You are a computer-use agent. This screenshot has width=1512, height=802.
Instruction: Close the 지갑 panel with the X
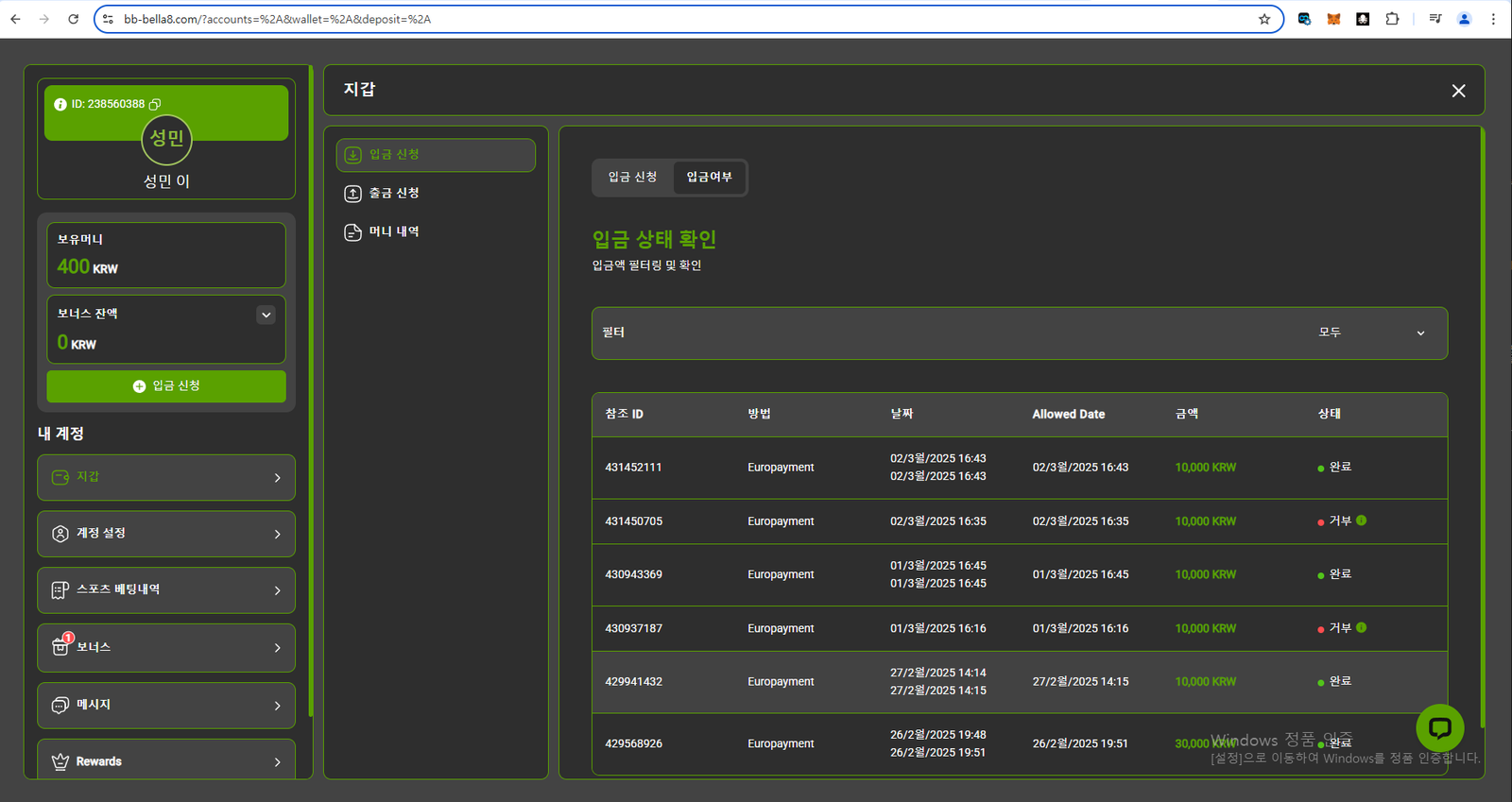(x=1458, y=91)
